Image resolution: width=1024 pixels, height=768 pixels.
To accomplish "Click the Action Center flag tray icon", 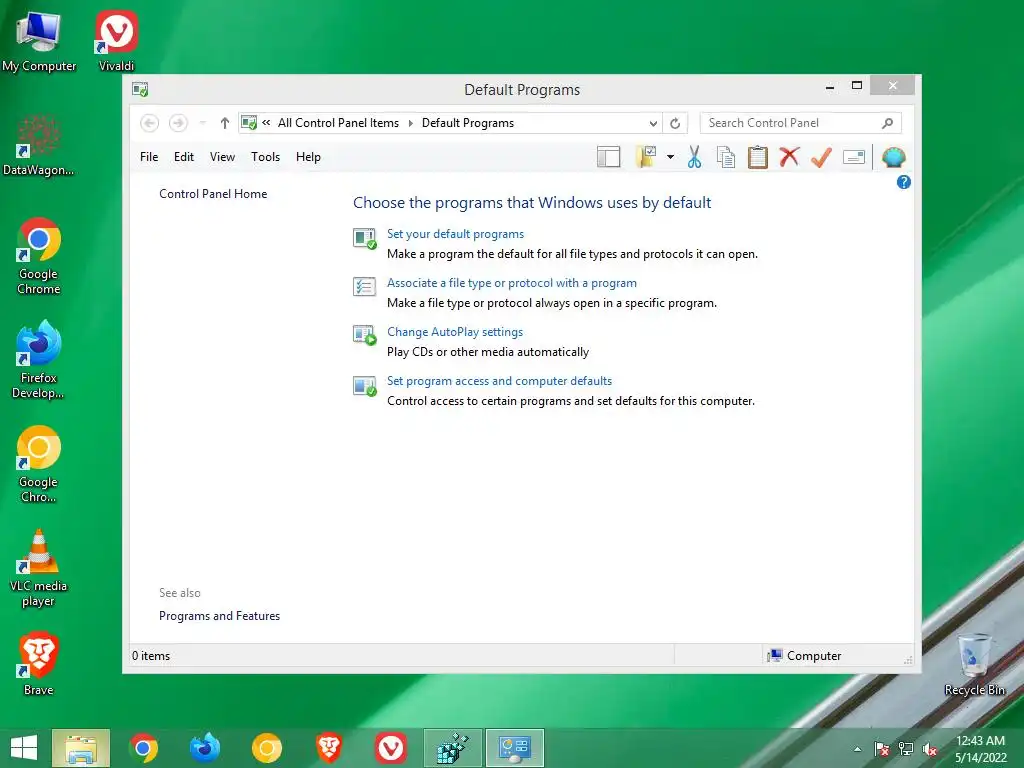I will pyautogui.click(x=882, y=749).
